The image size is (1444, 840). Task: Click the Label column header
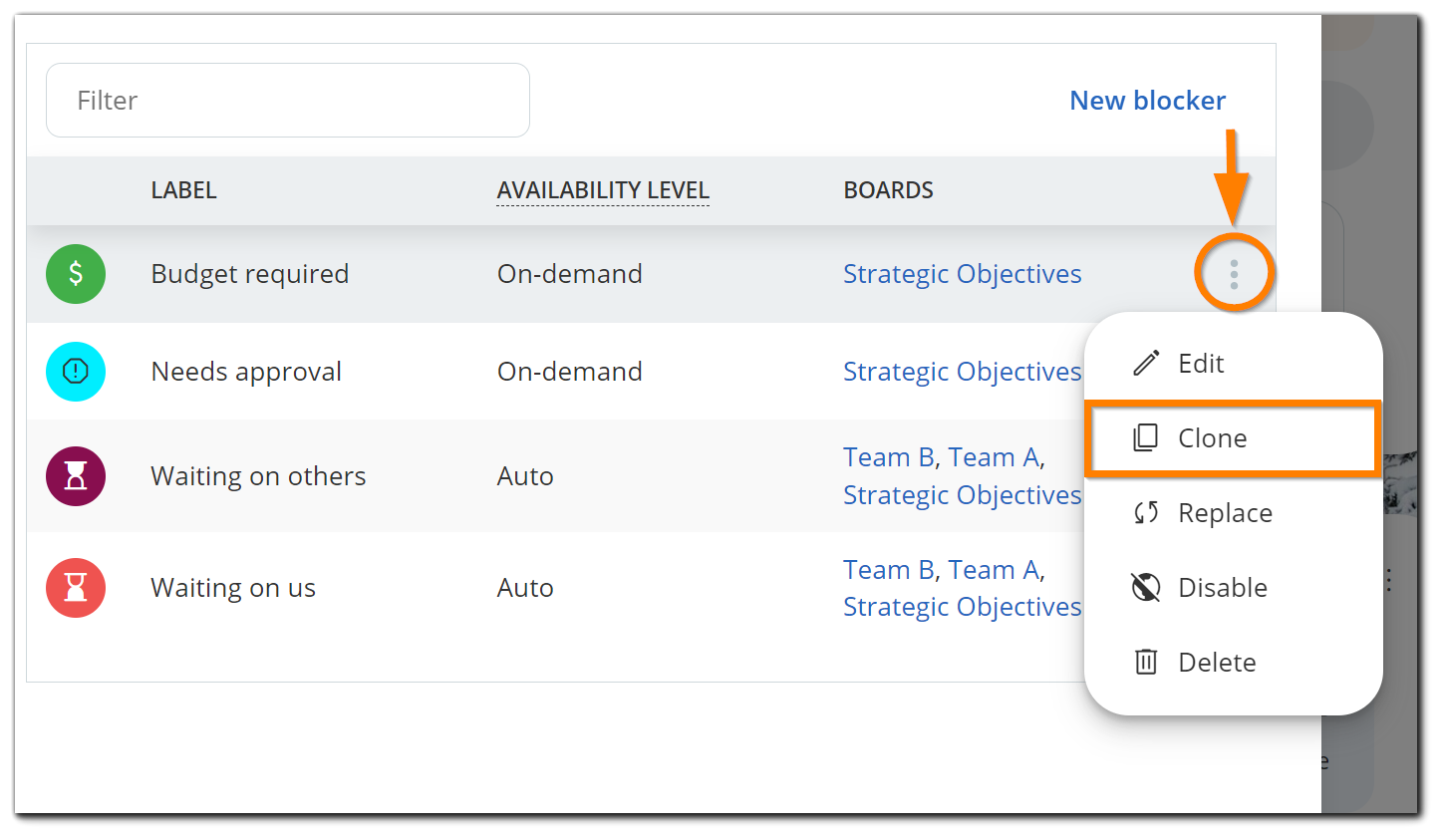click(x=183, y=190)
